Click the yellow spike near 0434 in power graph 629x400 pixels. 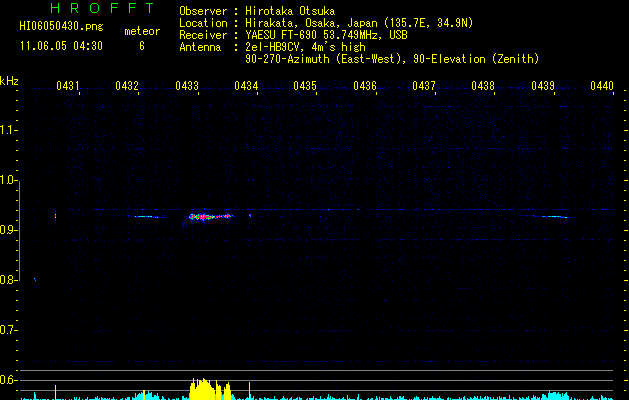[250, 391]
